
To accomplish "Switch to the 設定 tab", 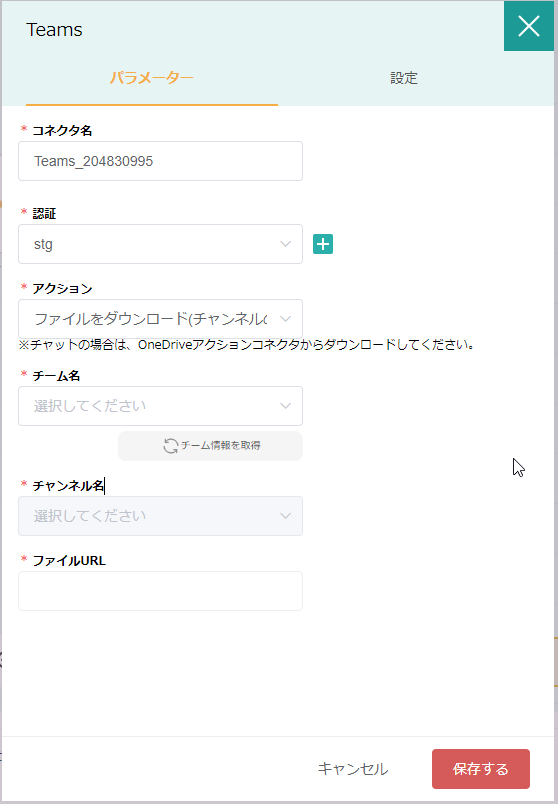I will click(x=404, y=78).
